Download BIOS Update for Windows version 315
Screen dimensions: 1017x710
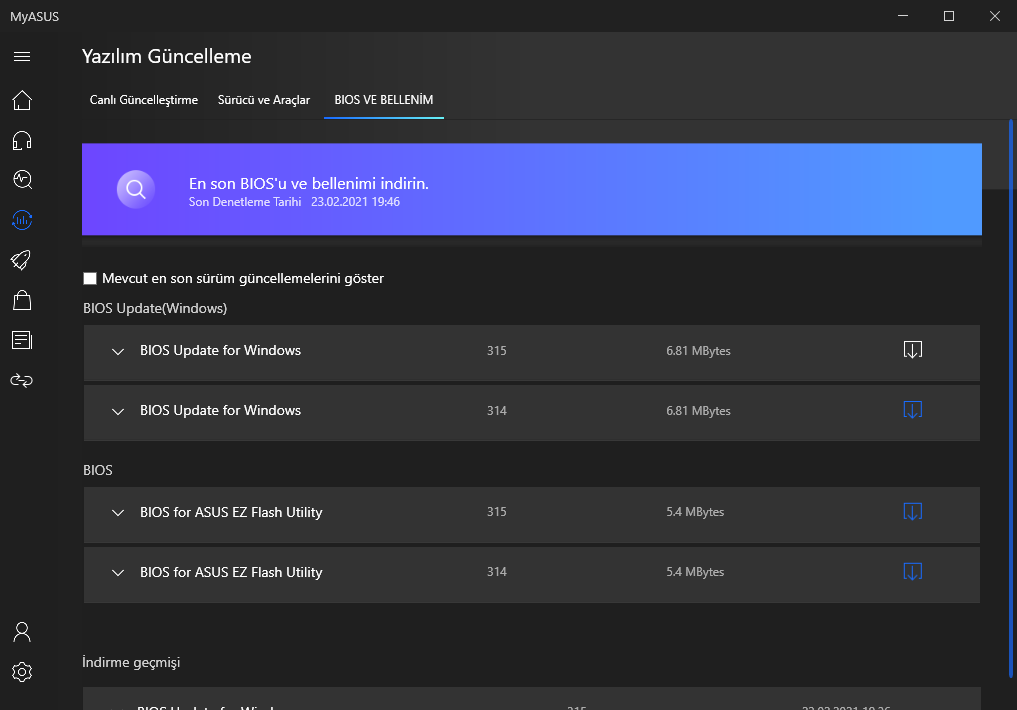(x=912, y=350)
